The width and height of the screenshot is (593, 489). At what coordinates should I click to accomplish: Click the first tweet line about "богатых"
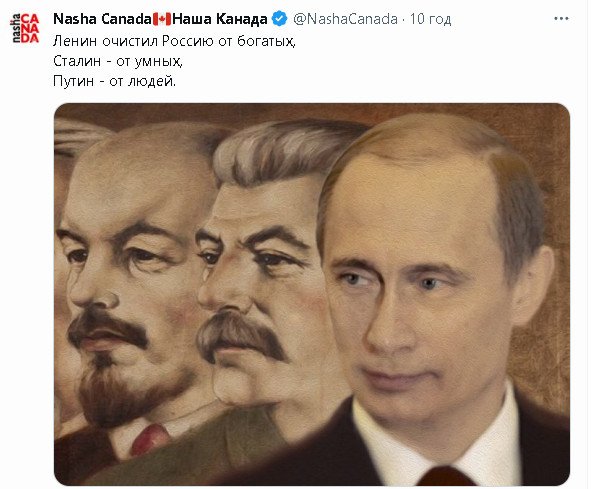(174, 41)
